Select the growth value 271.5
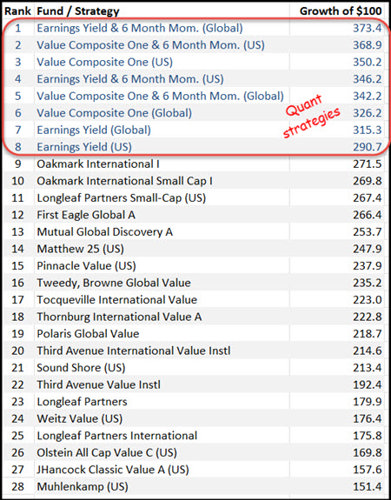This screenshot has height=500, width=391. [367, 164]
